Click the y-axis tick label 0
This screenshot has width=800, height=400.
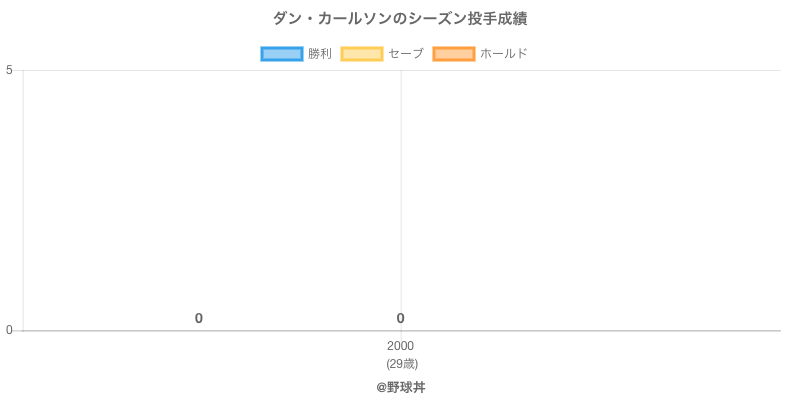click(x=9, y=331)
